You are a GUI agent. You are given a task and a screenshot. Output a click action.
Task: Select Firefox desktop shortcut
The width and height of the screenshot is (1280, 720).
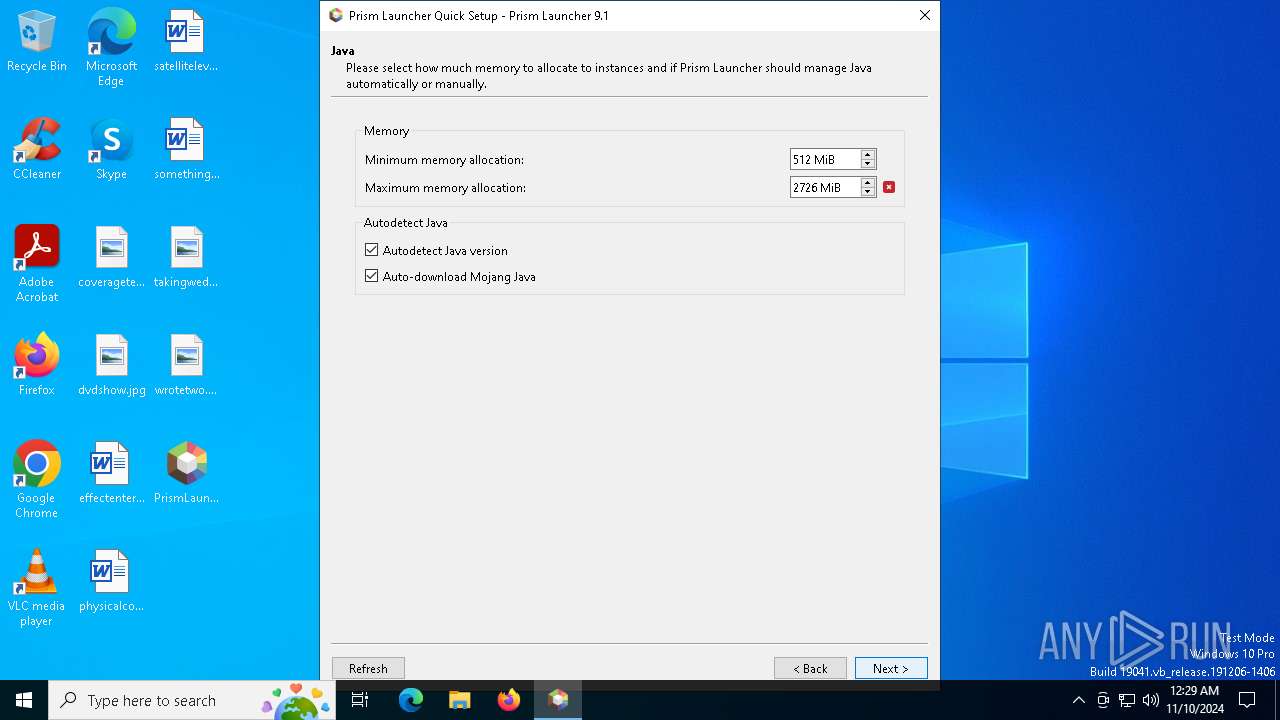click(x=37, y=366)
